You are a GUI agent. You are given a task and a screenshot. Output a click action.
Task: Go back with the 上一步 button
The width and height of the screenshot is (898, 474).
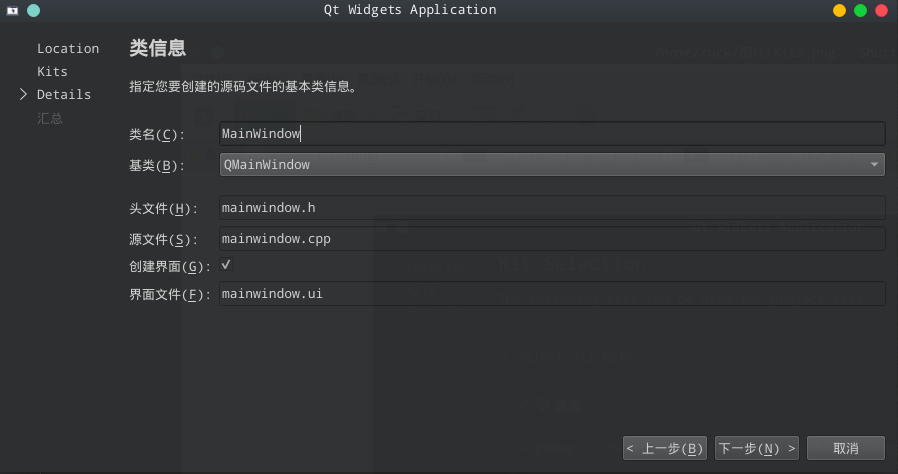pos(665,448)
